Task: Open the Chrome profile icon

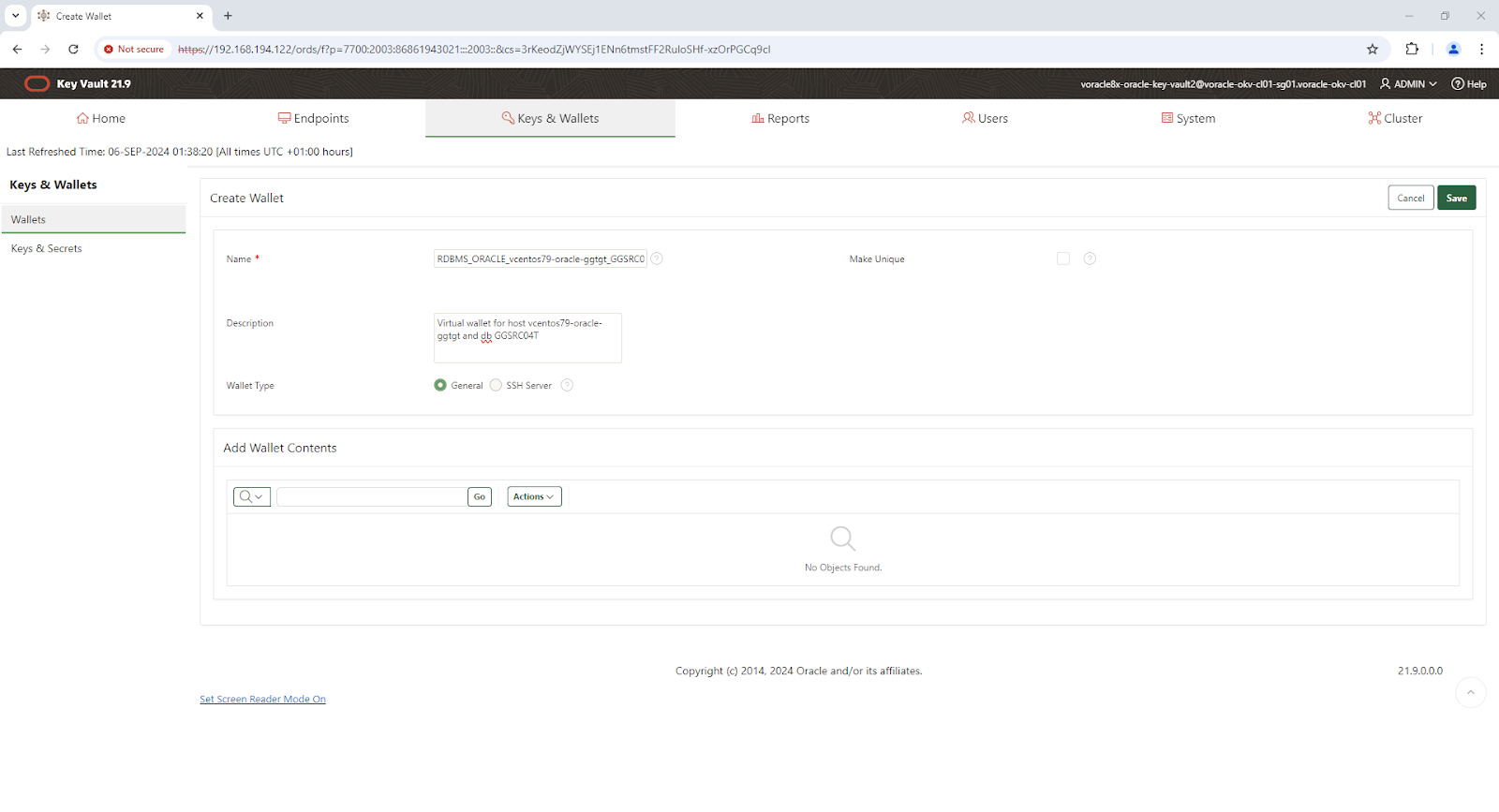Action: (x=1453, y=49)
